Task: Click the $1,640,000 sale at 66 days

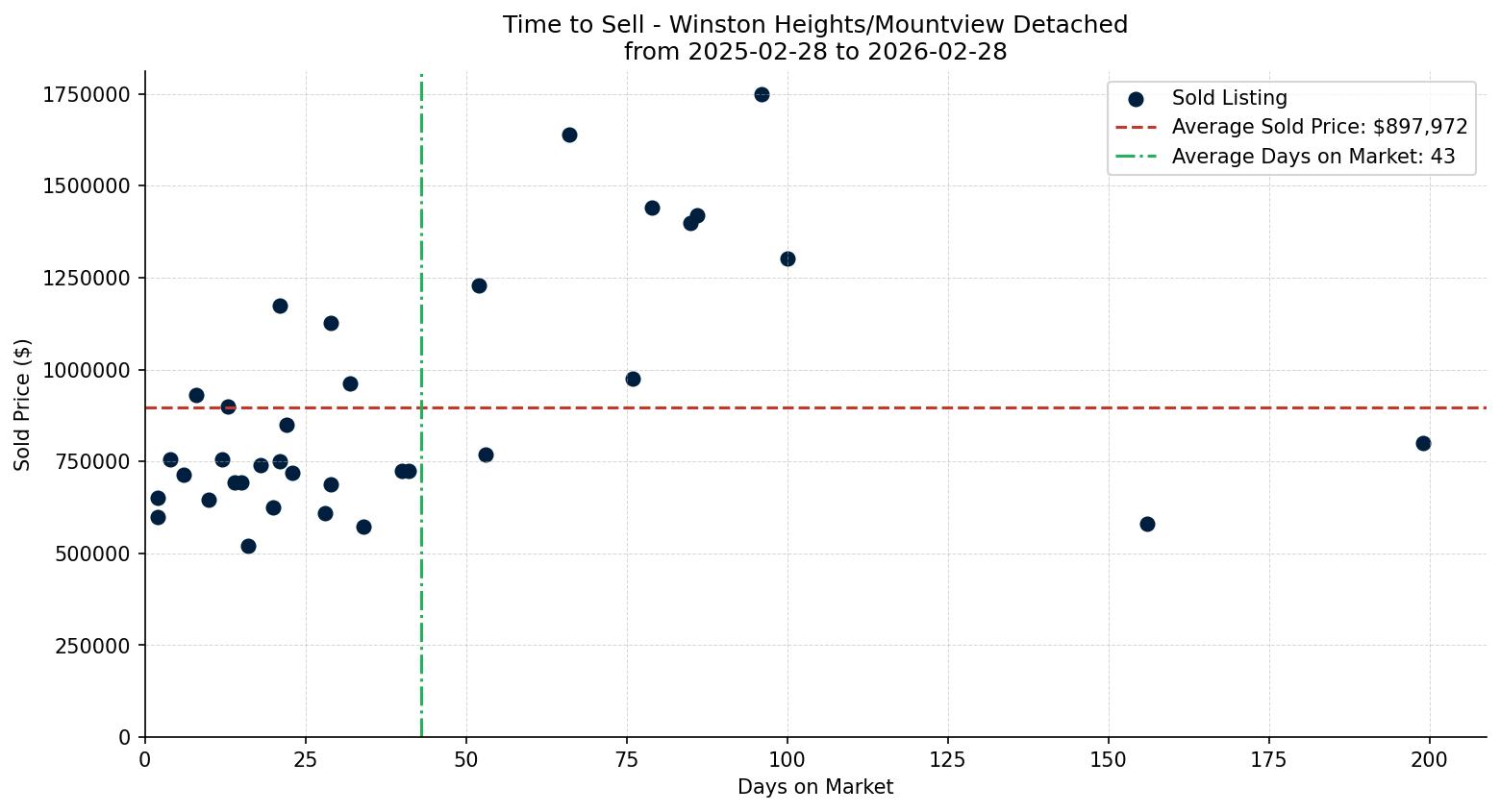Action: 569,135
